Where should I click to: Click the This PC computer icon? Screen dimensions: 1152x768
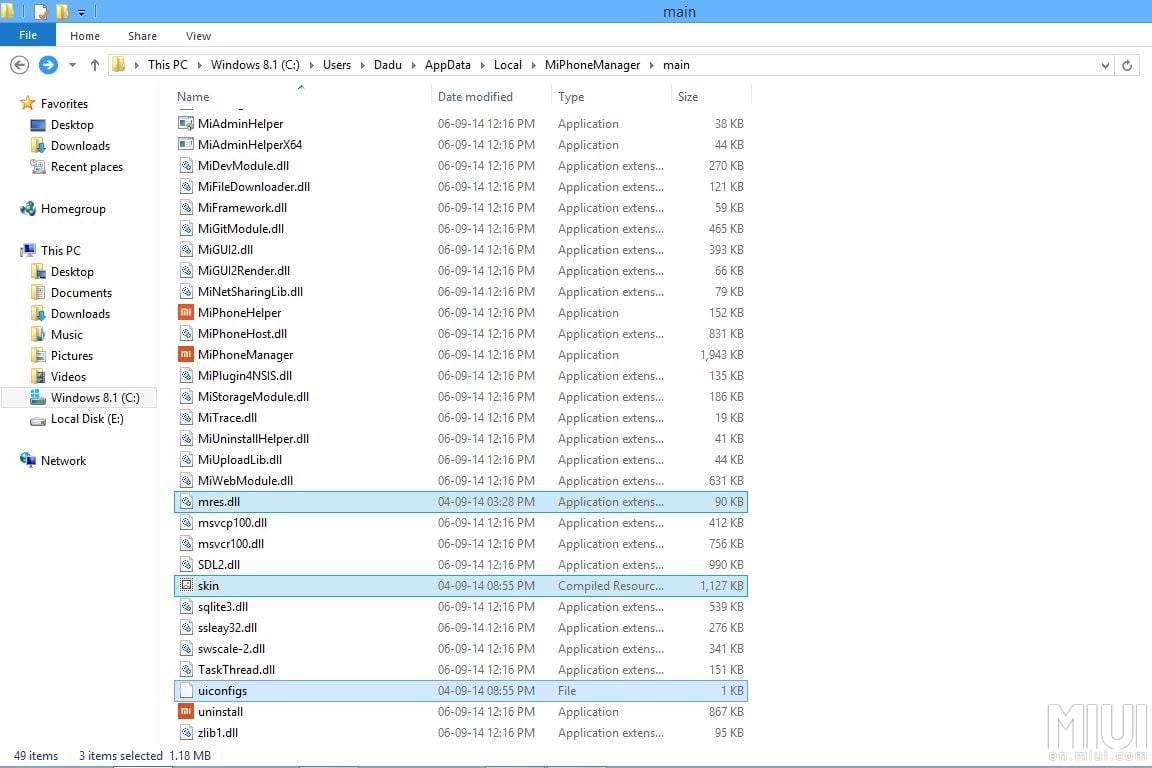[28, 250]
